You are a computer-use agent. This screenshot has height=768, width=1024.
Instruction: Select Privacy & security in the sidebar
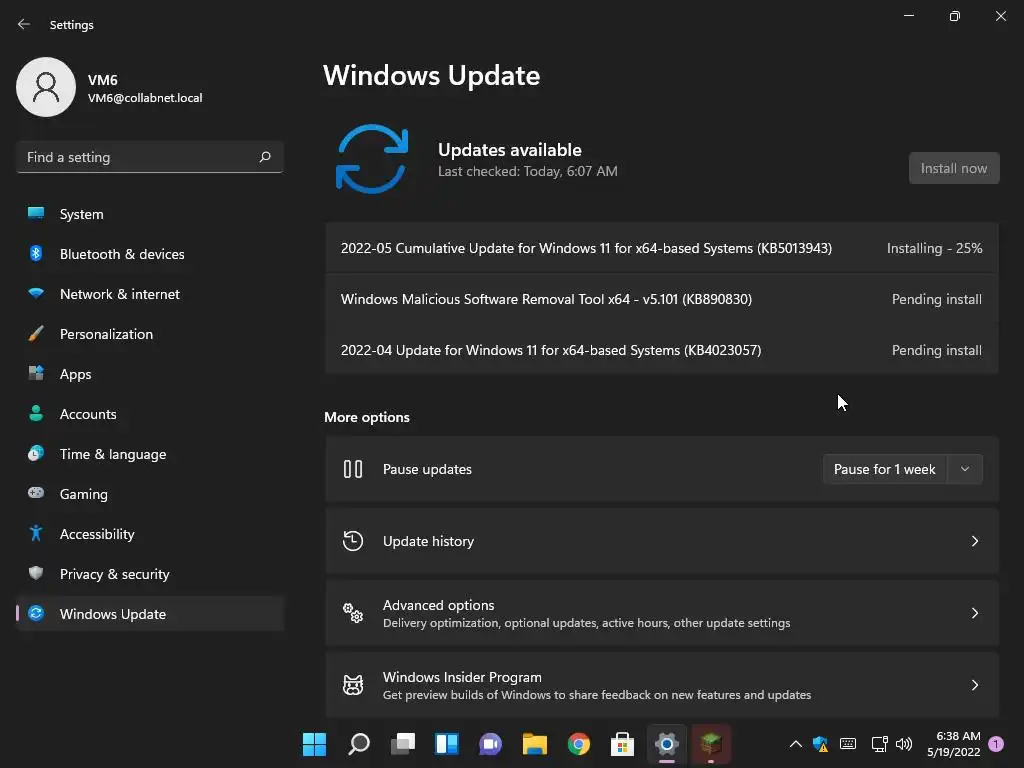150,573
